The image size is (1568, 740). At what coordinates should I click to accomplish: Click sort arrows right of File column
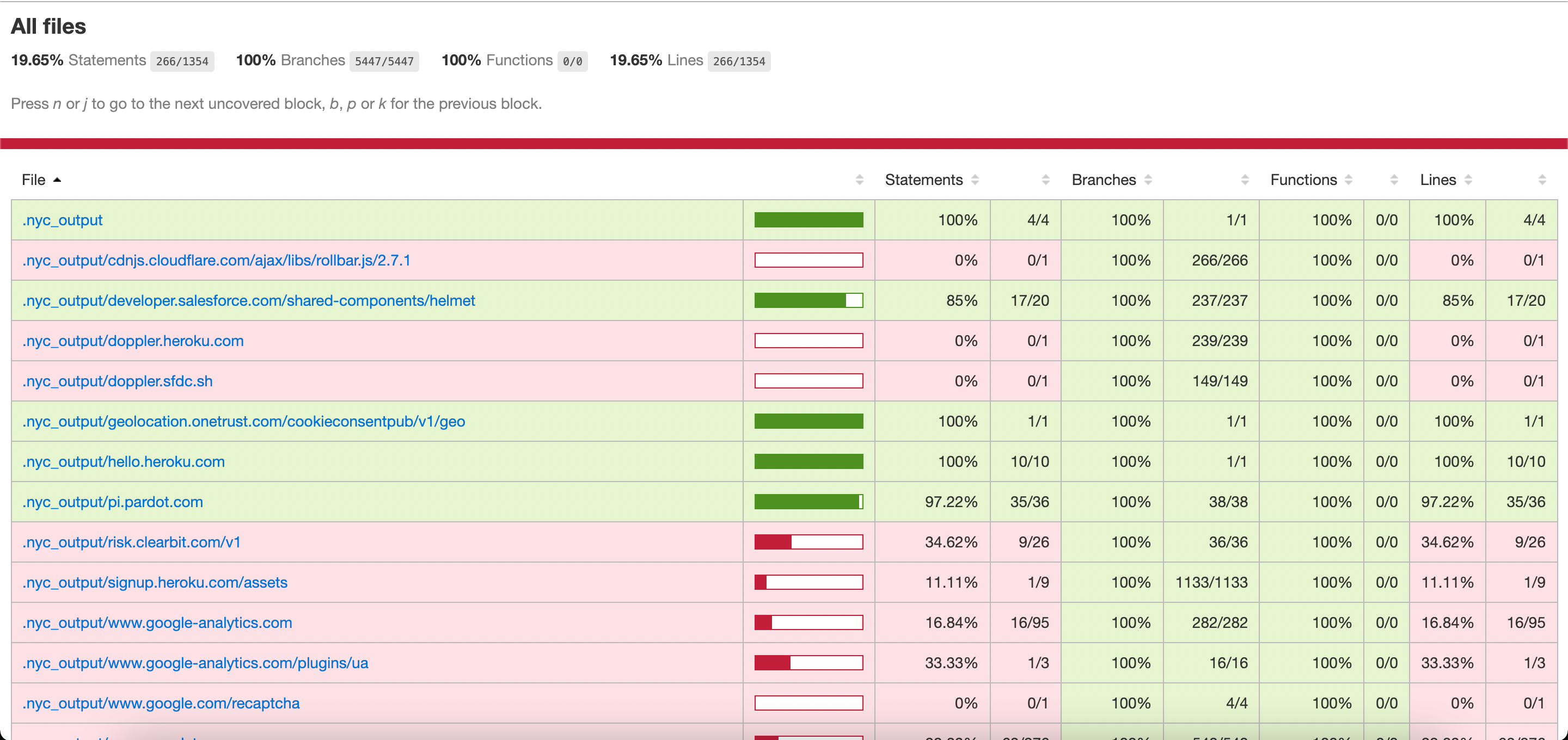tap(859, 180)
